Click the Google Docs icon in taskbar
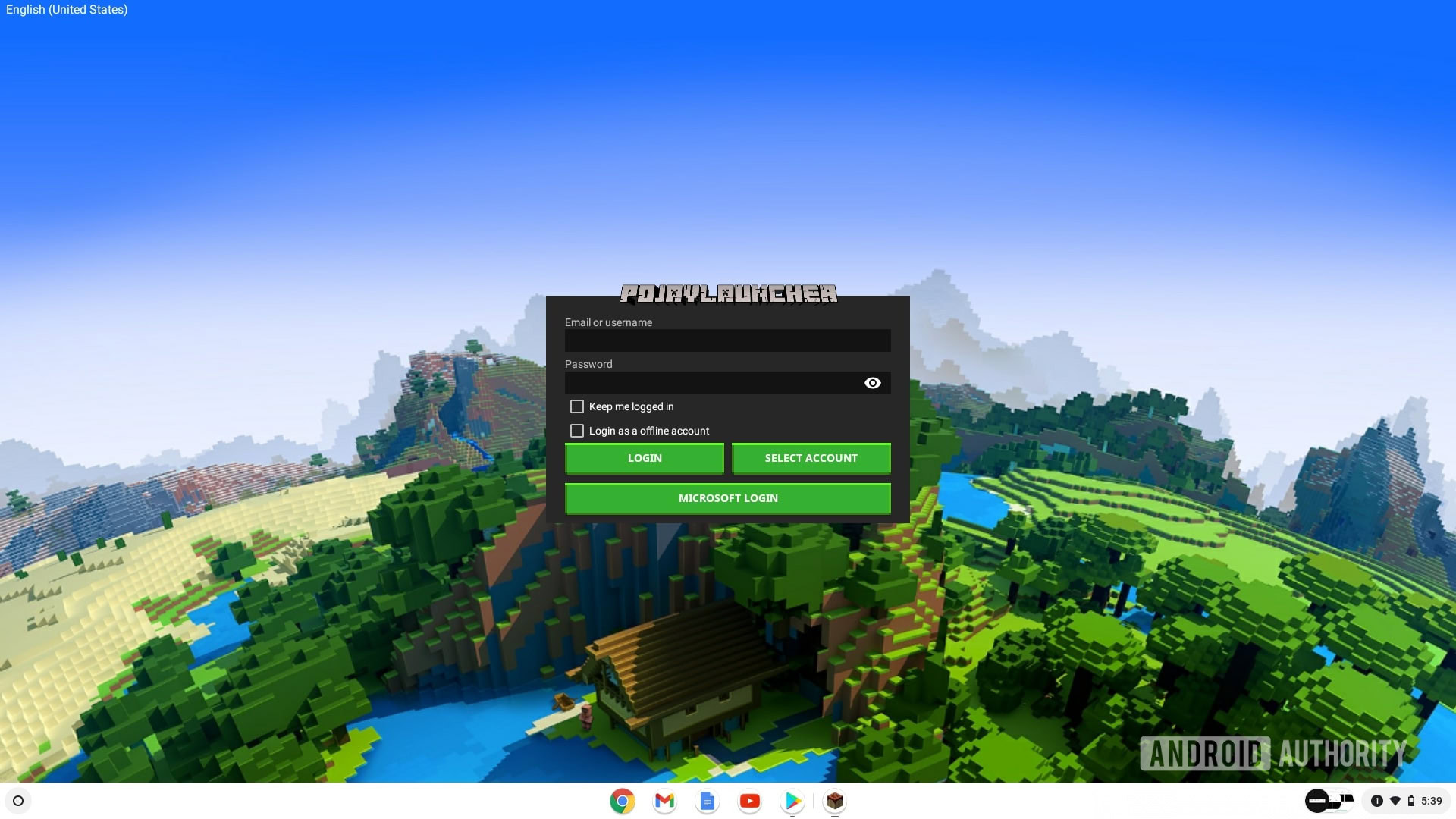1456x819 pixels. pyautogui.click(x=706, y=800)
